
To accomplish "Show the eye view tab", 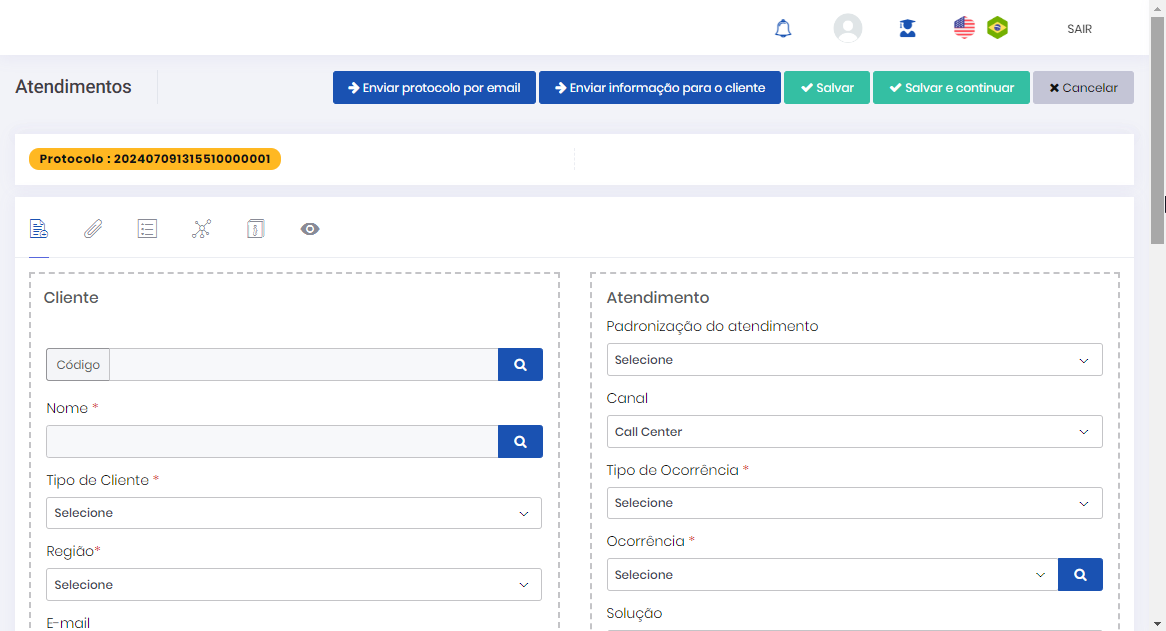I will click(x=310, y=229).
